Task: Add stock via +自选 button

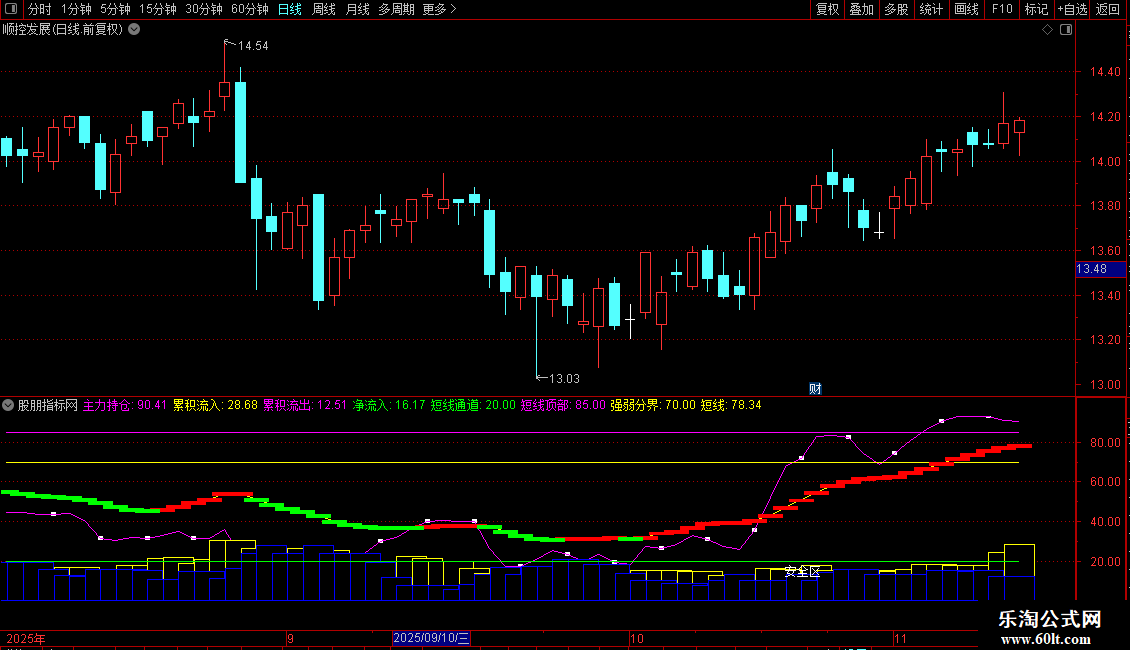Action: [1072, 9]
